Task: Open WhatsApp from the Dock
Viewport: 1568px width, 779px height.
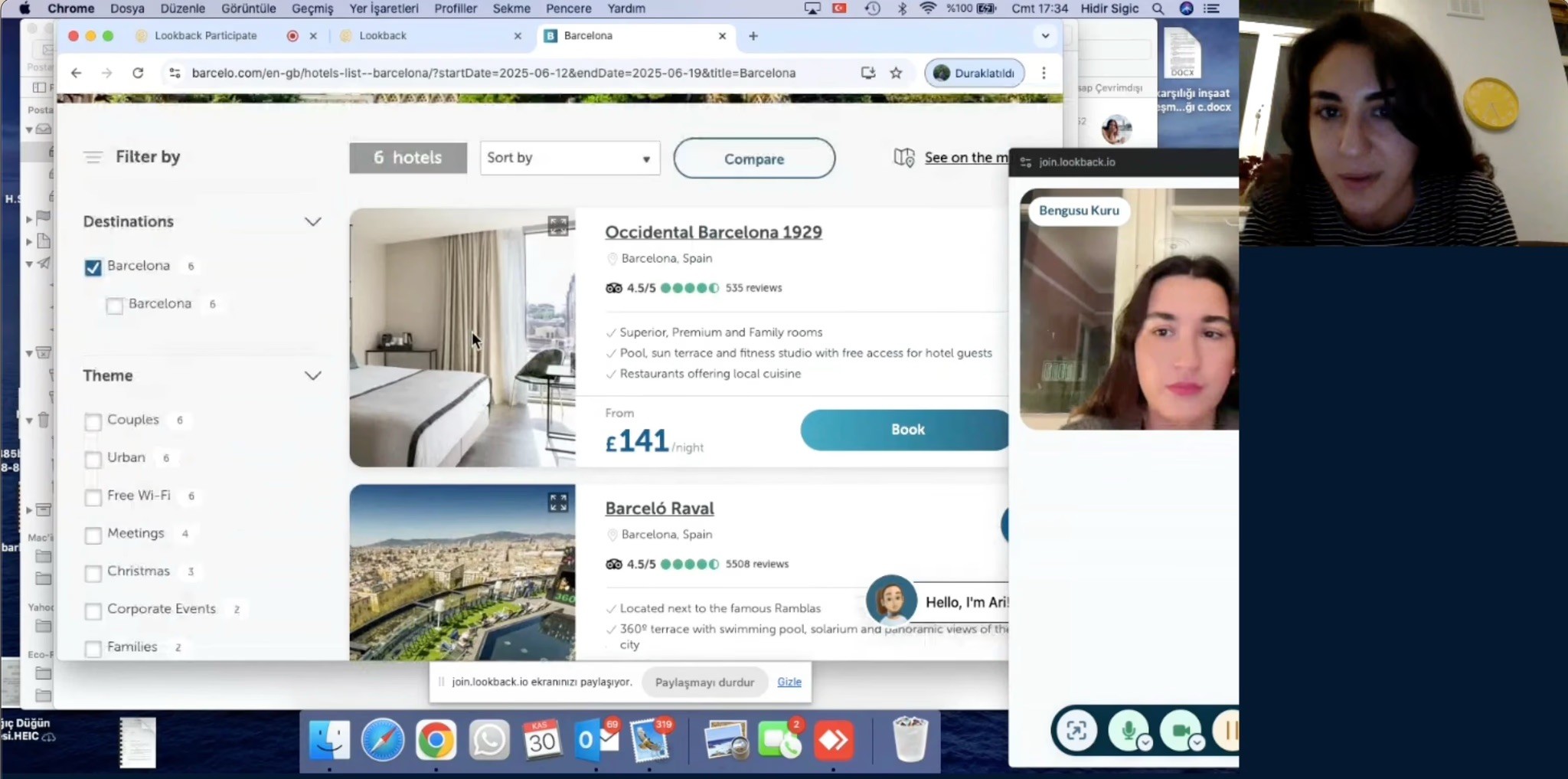Action: point(488,740)
